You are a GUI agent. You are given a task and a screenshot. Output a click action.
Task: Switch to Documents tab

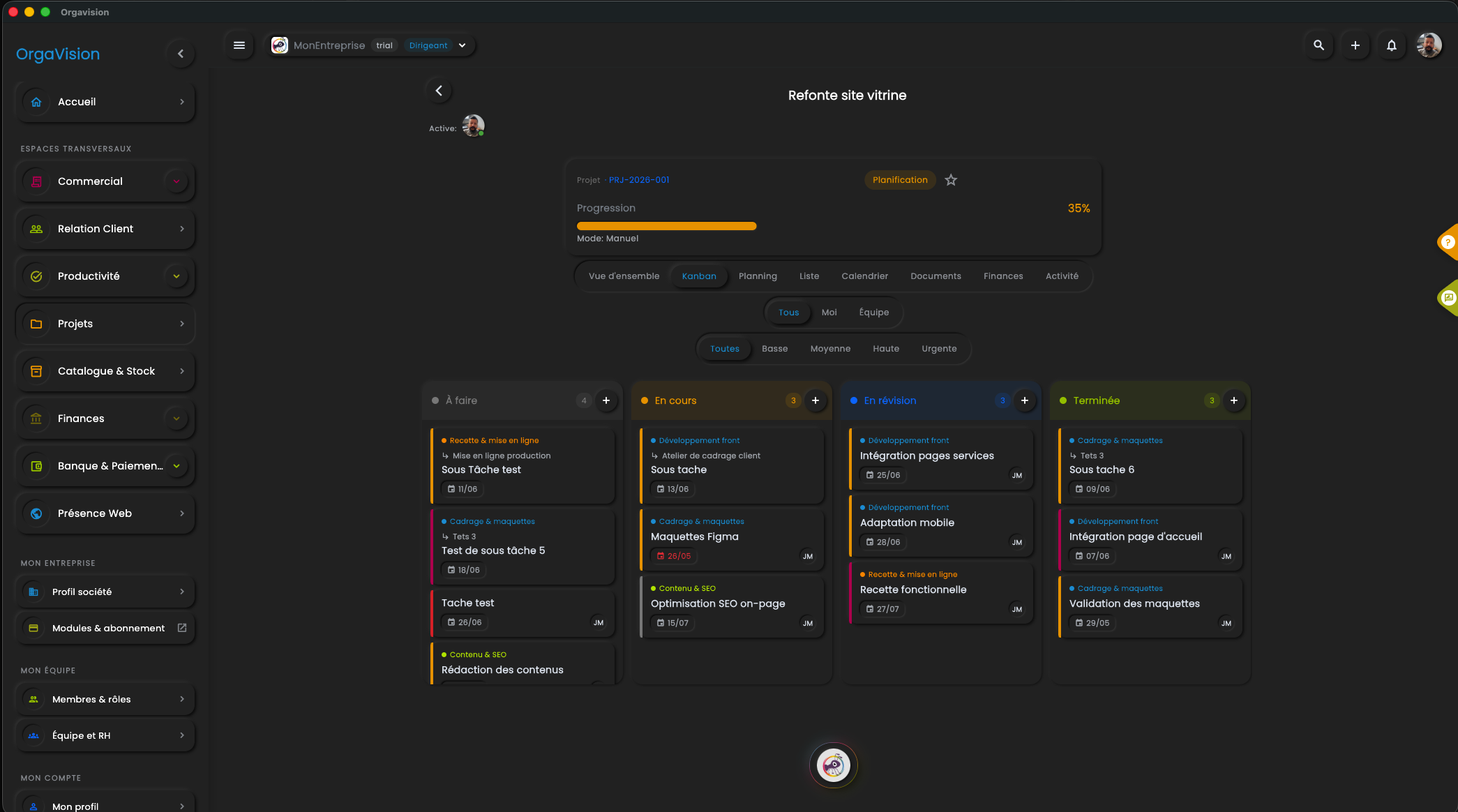point(935,276)
